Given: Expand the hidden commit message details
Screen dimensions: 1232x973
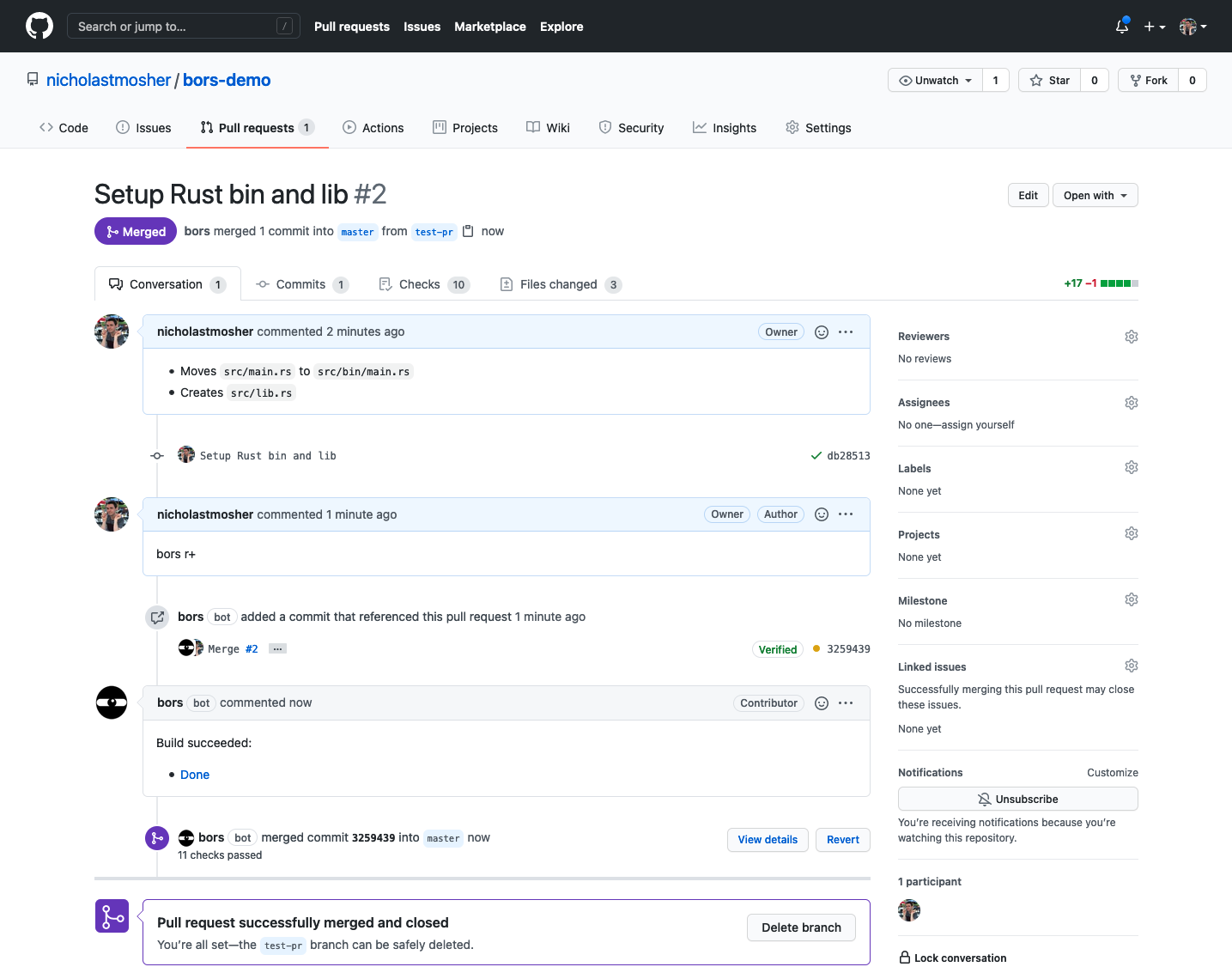Looking at the screenshot, I should tap(277, 648).
